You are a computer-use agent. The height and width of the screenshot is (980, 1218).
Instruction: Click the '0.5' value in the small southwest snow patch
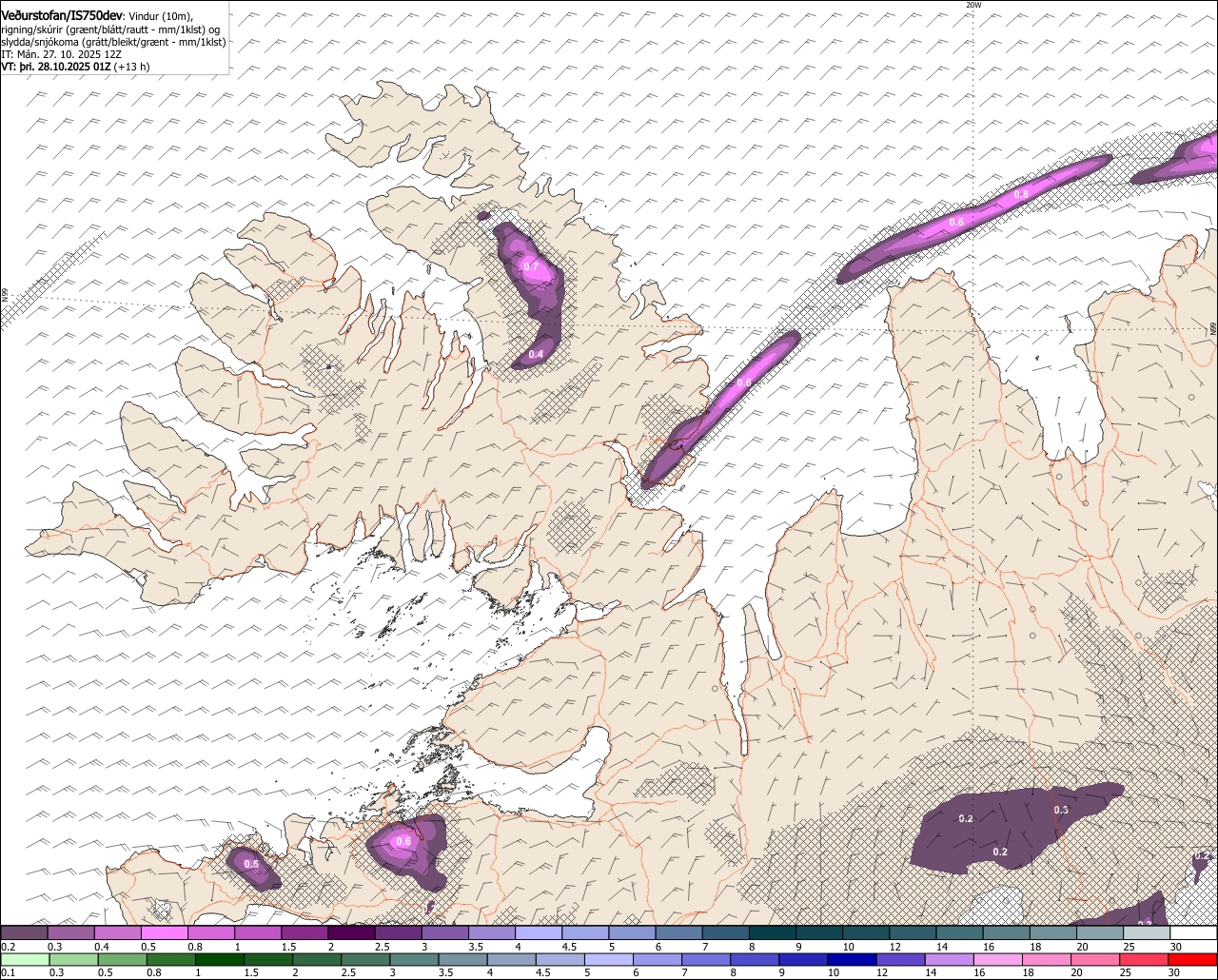point(251,864)
